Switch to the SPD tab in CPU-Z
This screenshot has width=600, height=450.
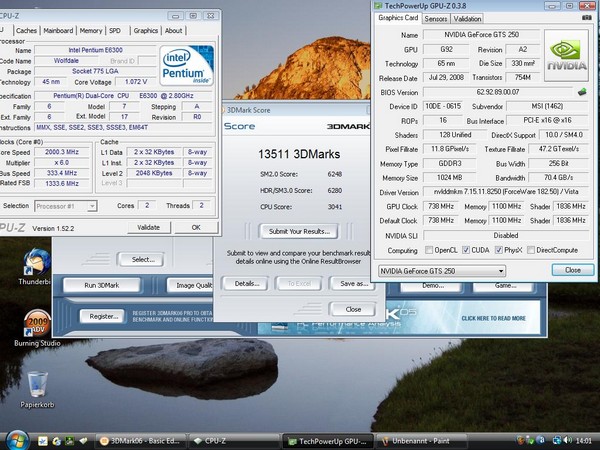115,31
